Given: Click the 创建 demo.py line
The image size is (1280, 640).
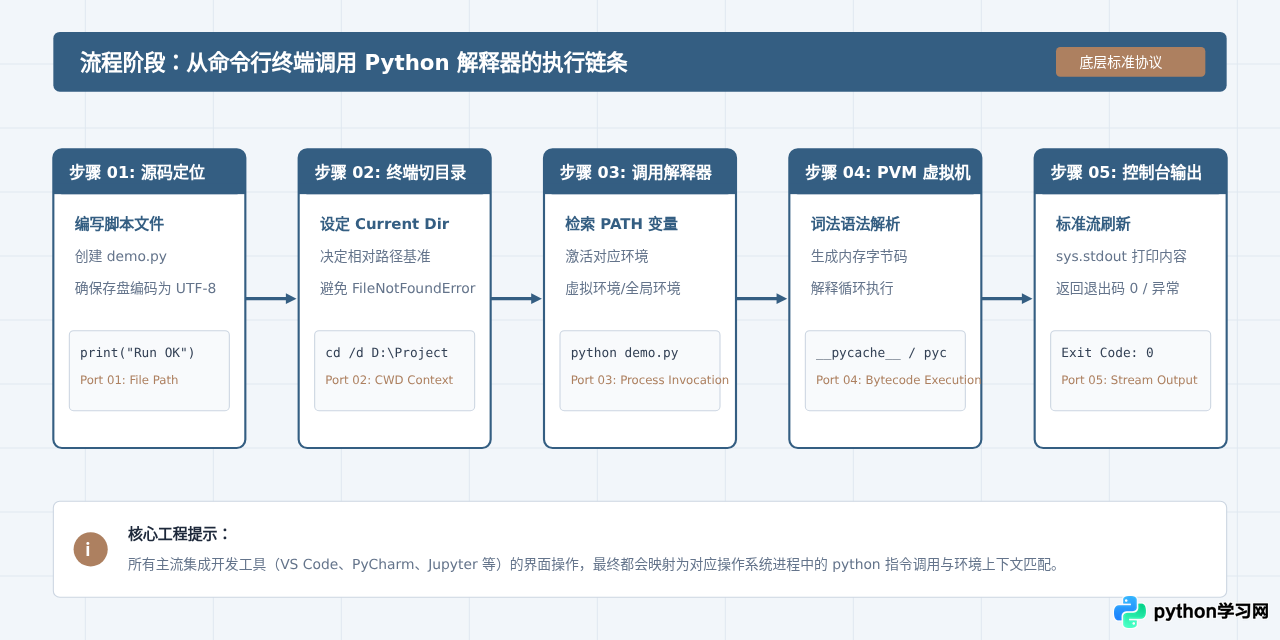Looking at the screenshot, I should [x=121, y=256].
